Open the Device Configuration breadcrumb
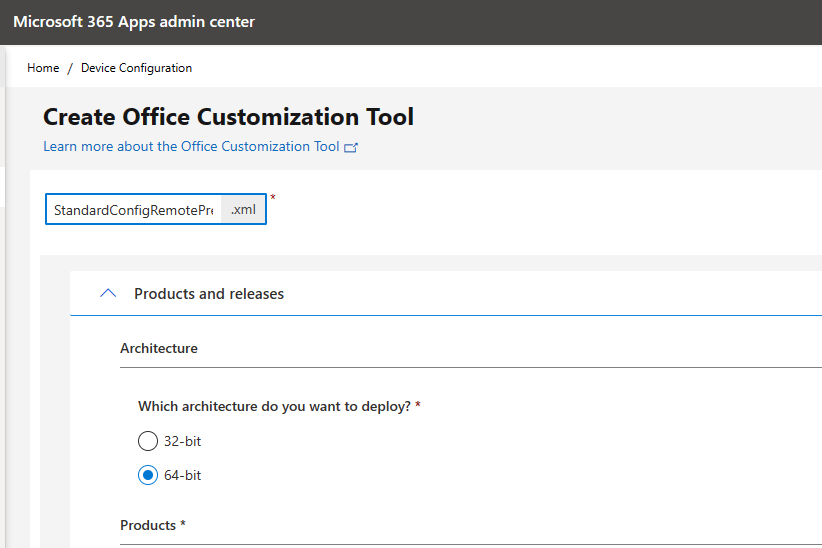This screenshot has height=548, width=822. tap(136, 68)
